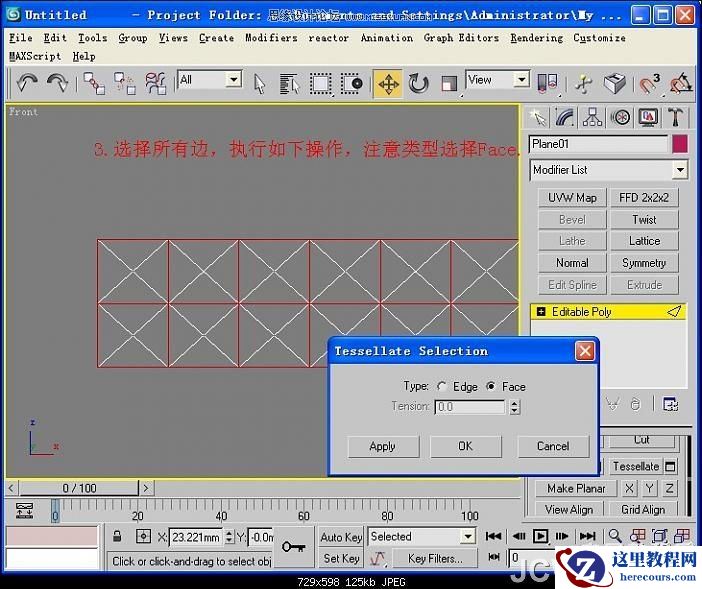Open selection filter All dropdown
702x589 pixels.
pos(233,80)
